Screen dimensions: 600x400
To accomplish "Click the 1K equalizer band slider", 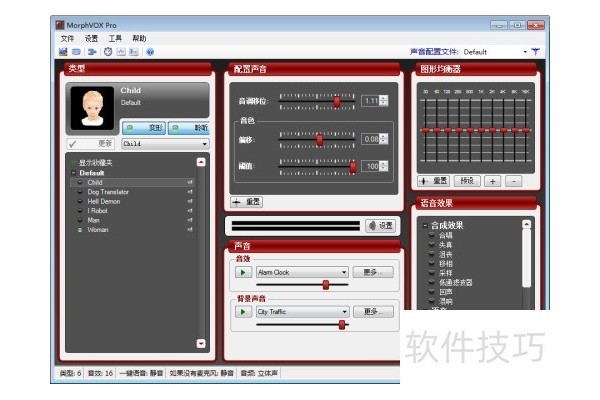I will (x=481, y=130).
